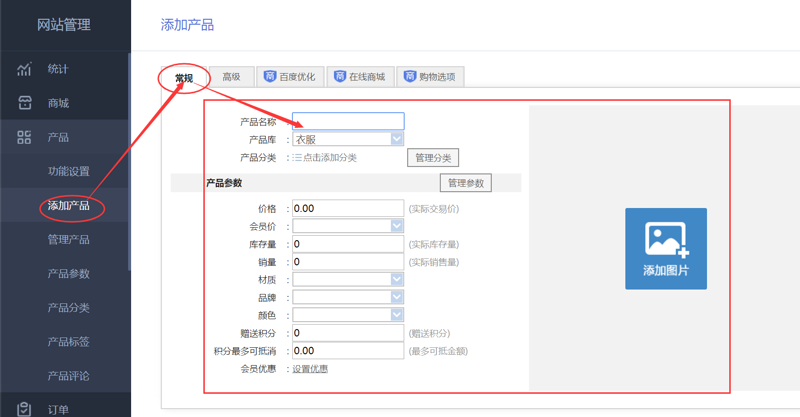Click the 设置优惠 link
Viewport: 800px width, 417px height.
point(310,369)
